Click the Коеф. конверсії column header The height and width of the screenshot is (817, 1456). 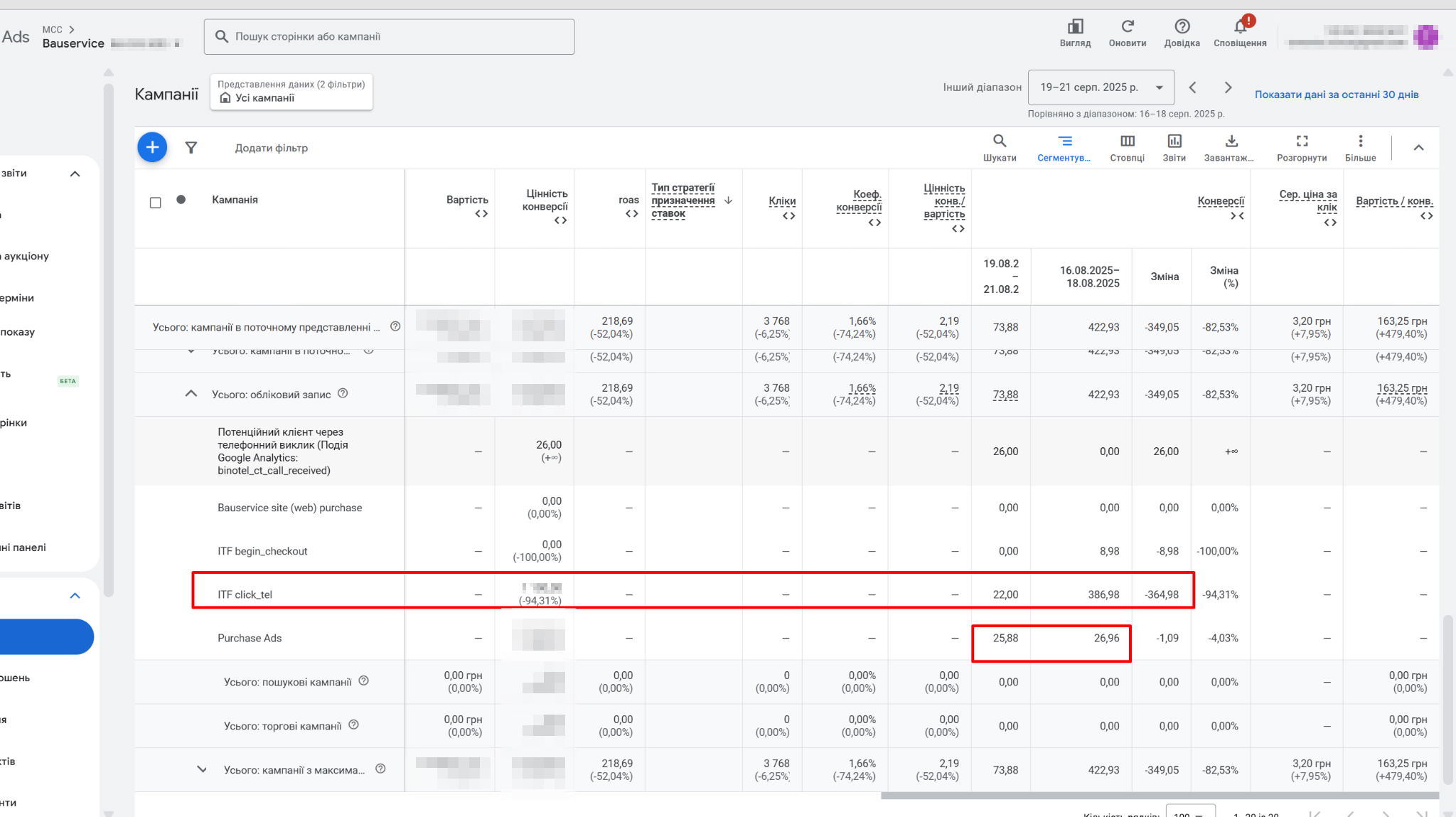click(859, 201)
